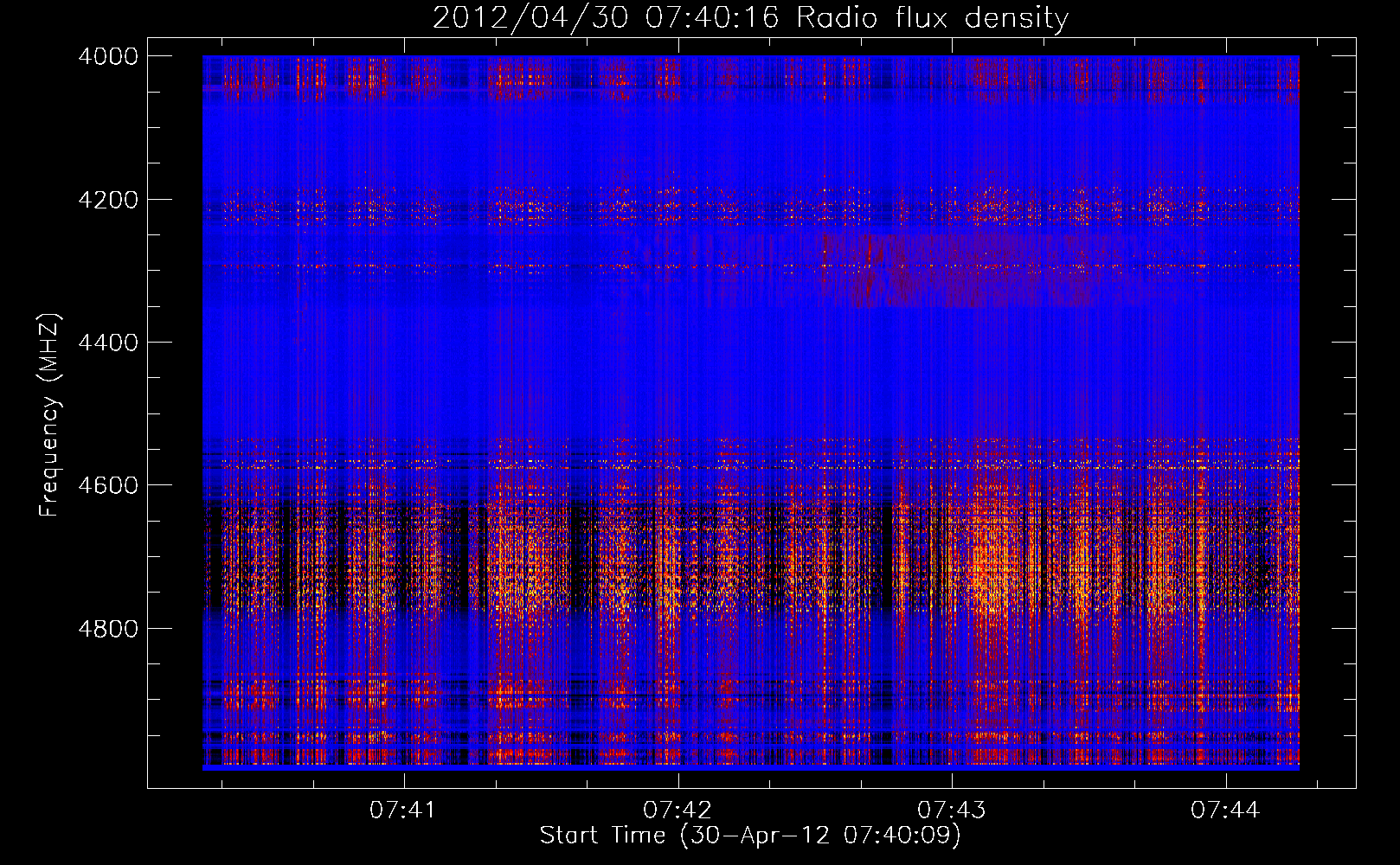
Task: Click the 07:42 time axis label
Action: (x=678, y=810)
